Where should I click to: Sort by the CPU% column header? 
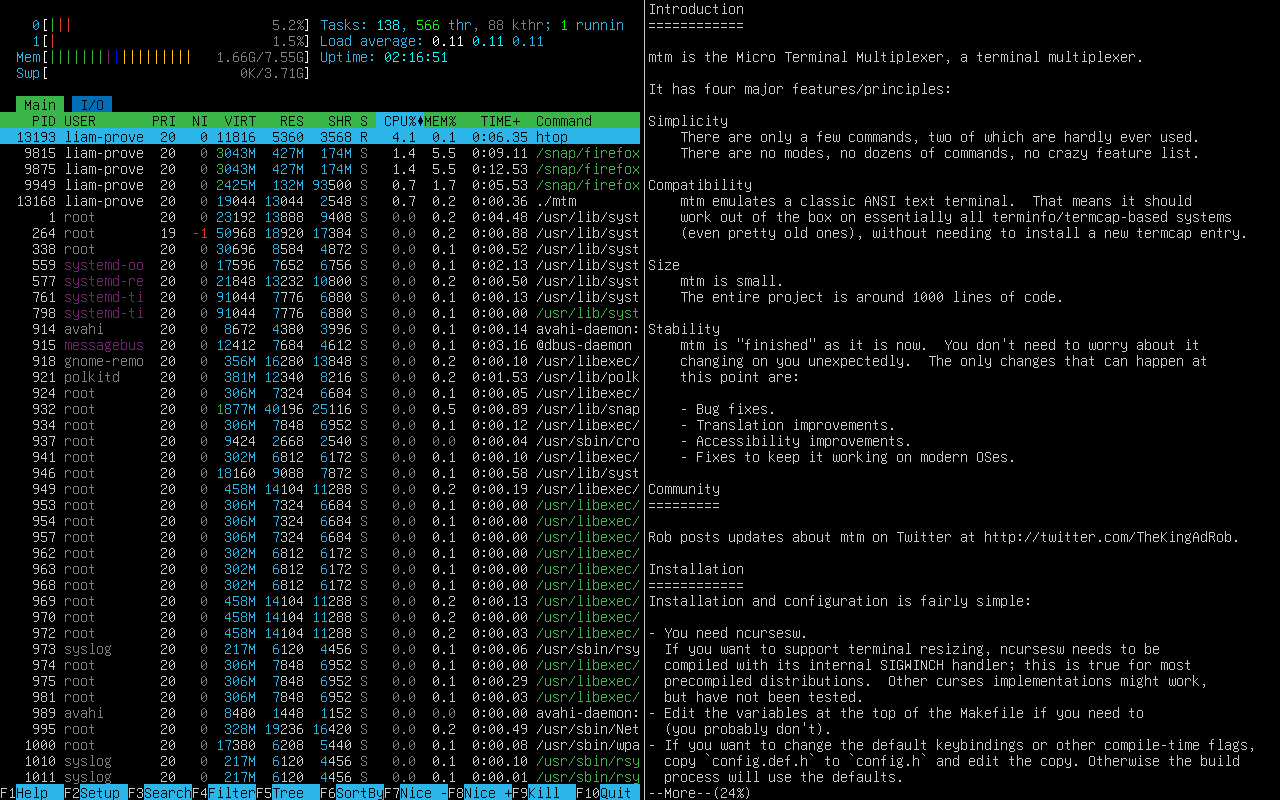coord(402,121)
